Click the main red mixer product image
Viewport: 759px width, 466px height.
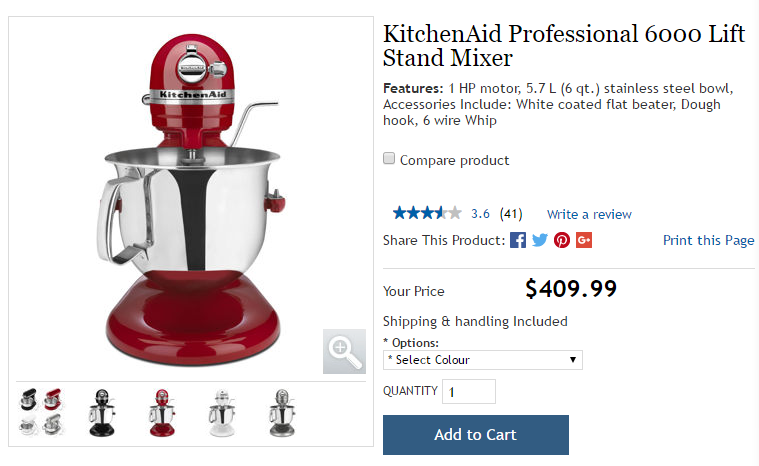pos(191,199)
